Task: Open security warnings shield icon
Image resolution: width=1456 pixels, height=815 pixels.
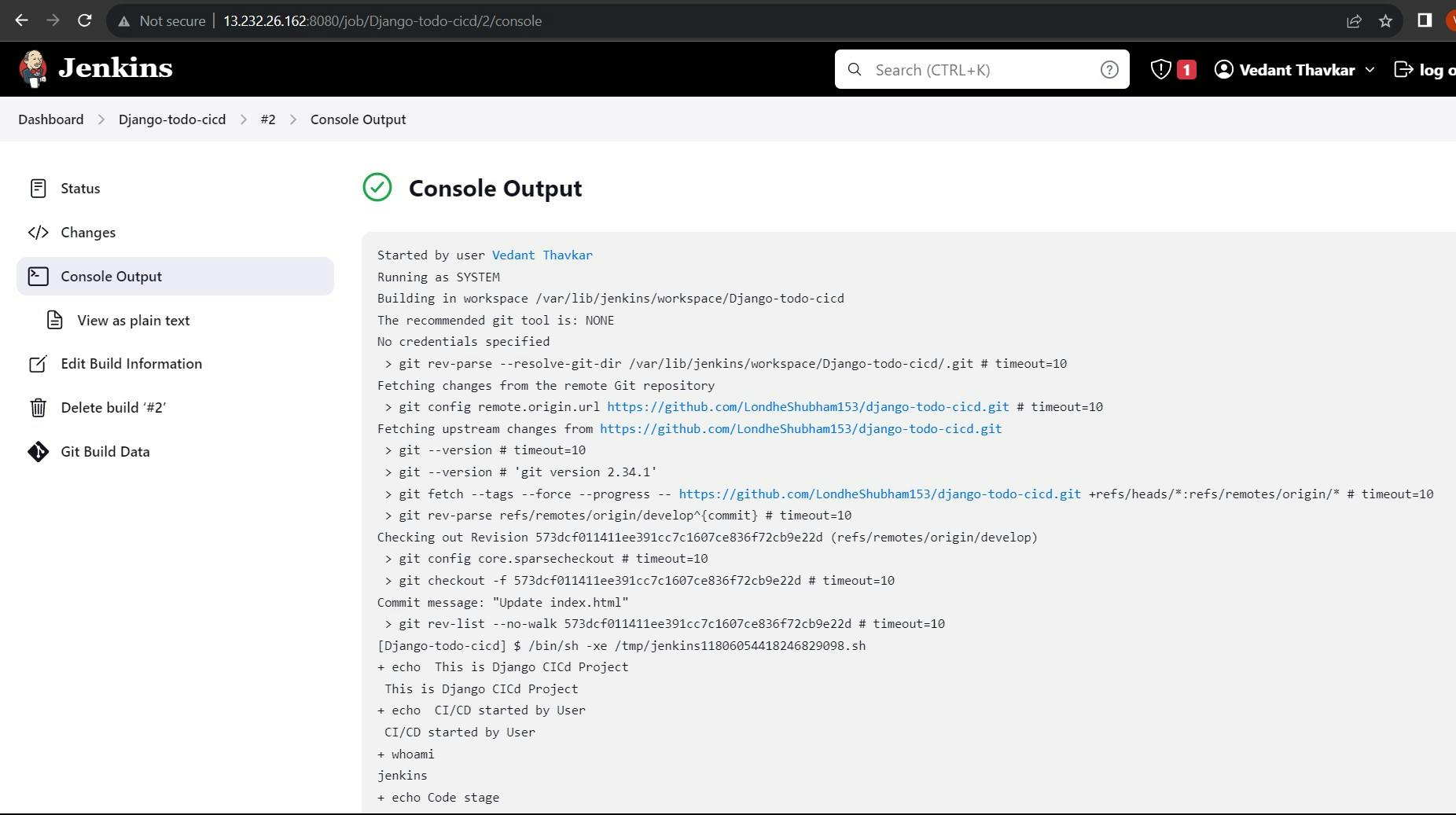Action: click(1160, 69)
